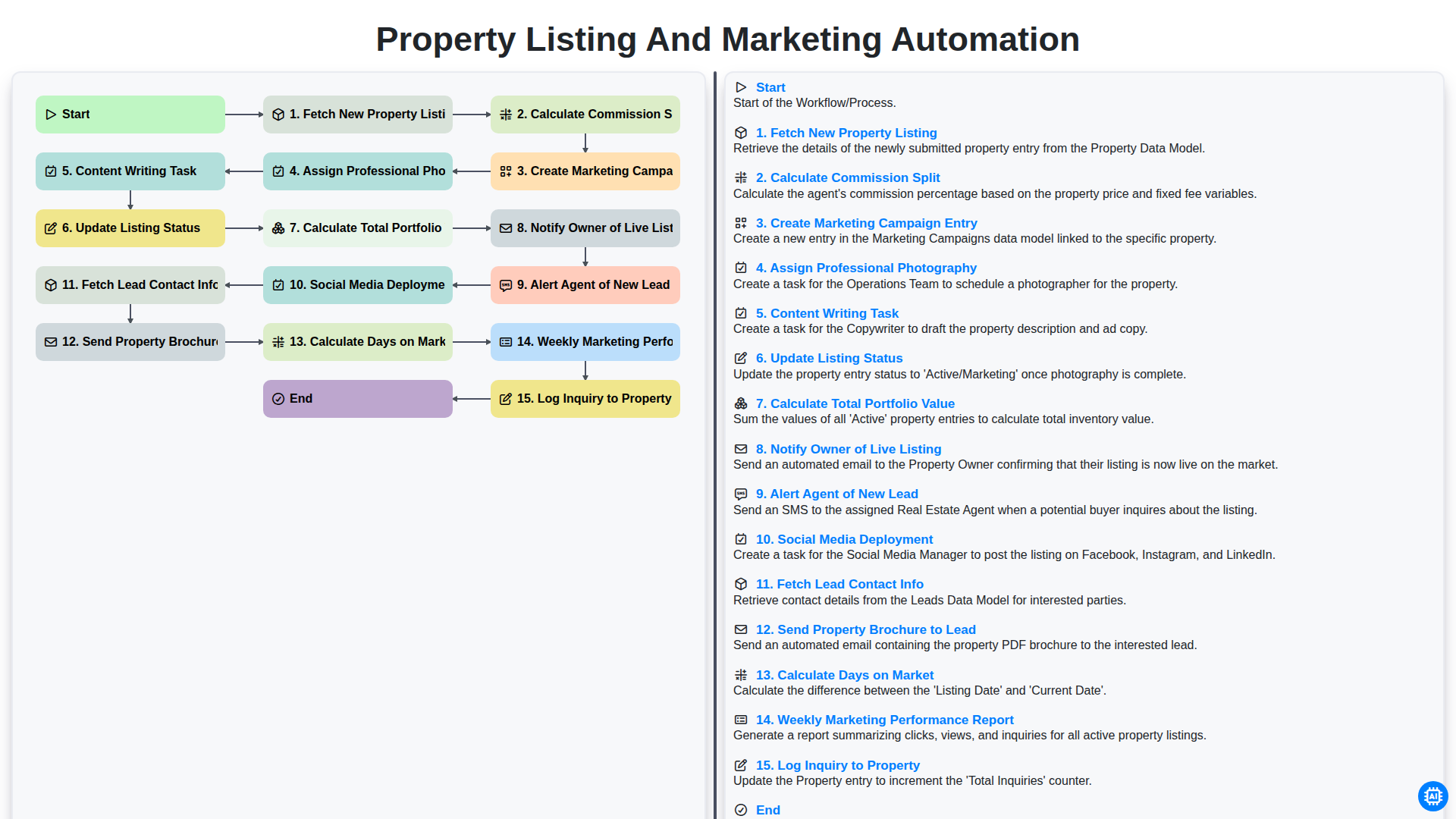Click description 'Retrieve contact details from the Leads Data Model'
This screenshot has width=1456, height=819.
pos(930,600)
